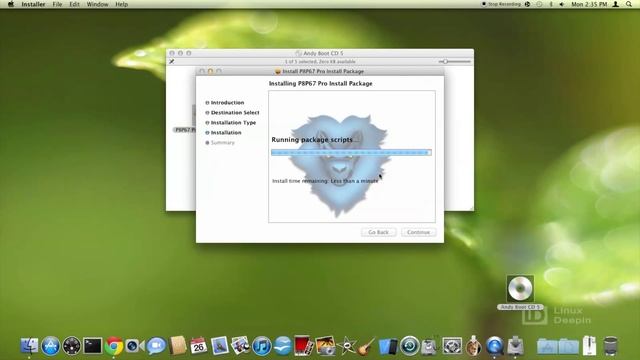Open OpenOffice seagull icon in dock
The image size is (640, 360).
tap(282, 346)
